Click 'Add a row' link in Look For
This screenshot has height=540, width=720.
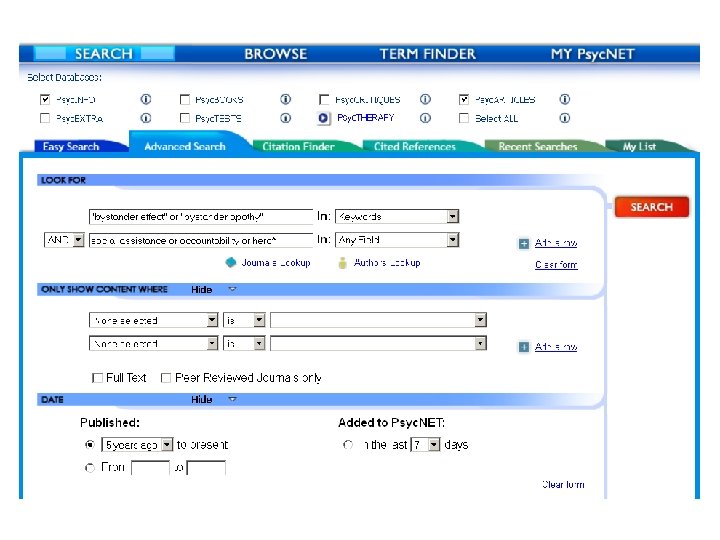pos(556,243)
